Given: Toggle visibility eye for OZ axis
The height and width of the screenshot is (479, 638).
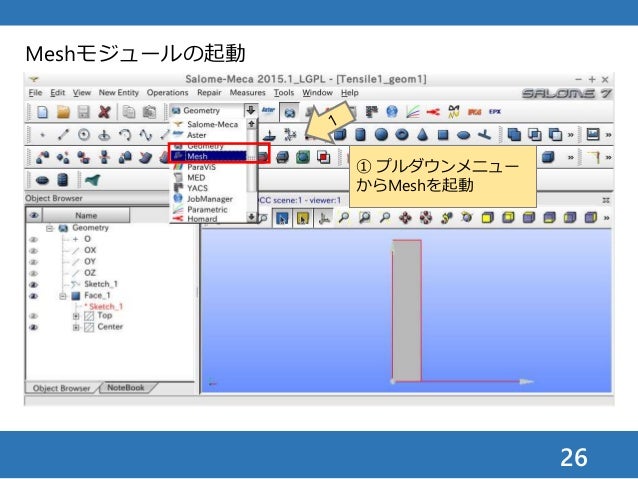Looking at the screenshot, I should click(x=33, y=273).
